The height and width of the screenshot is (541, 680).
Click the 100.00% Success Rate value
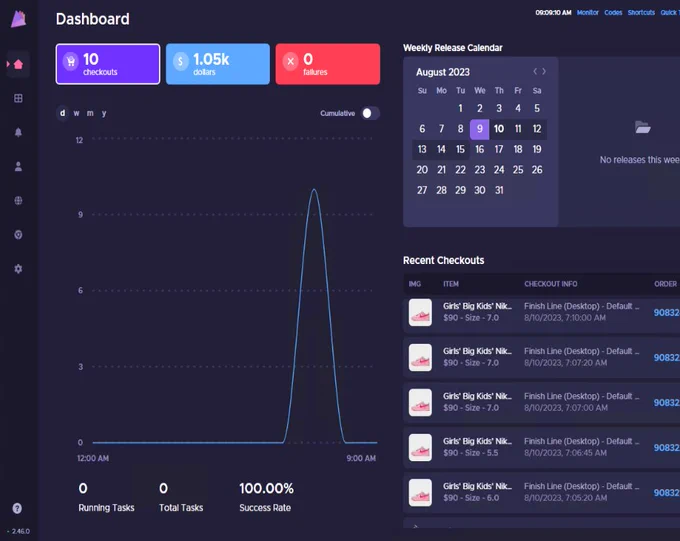266,489
